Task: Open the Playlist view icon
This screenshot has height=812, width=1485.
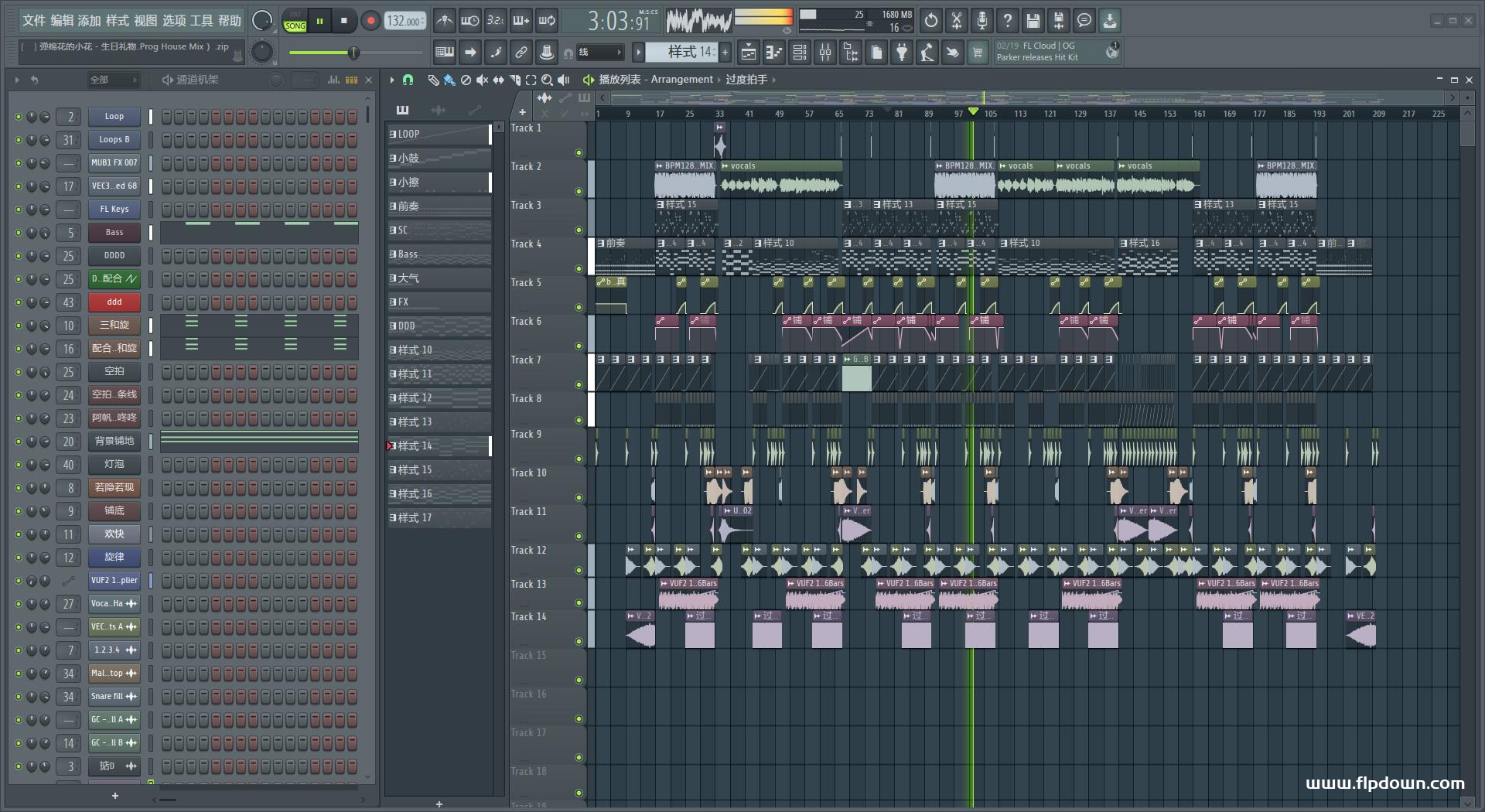Action: coord(749,53)
